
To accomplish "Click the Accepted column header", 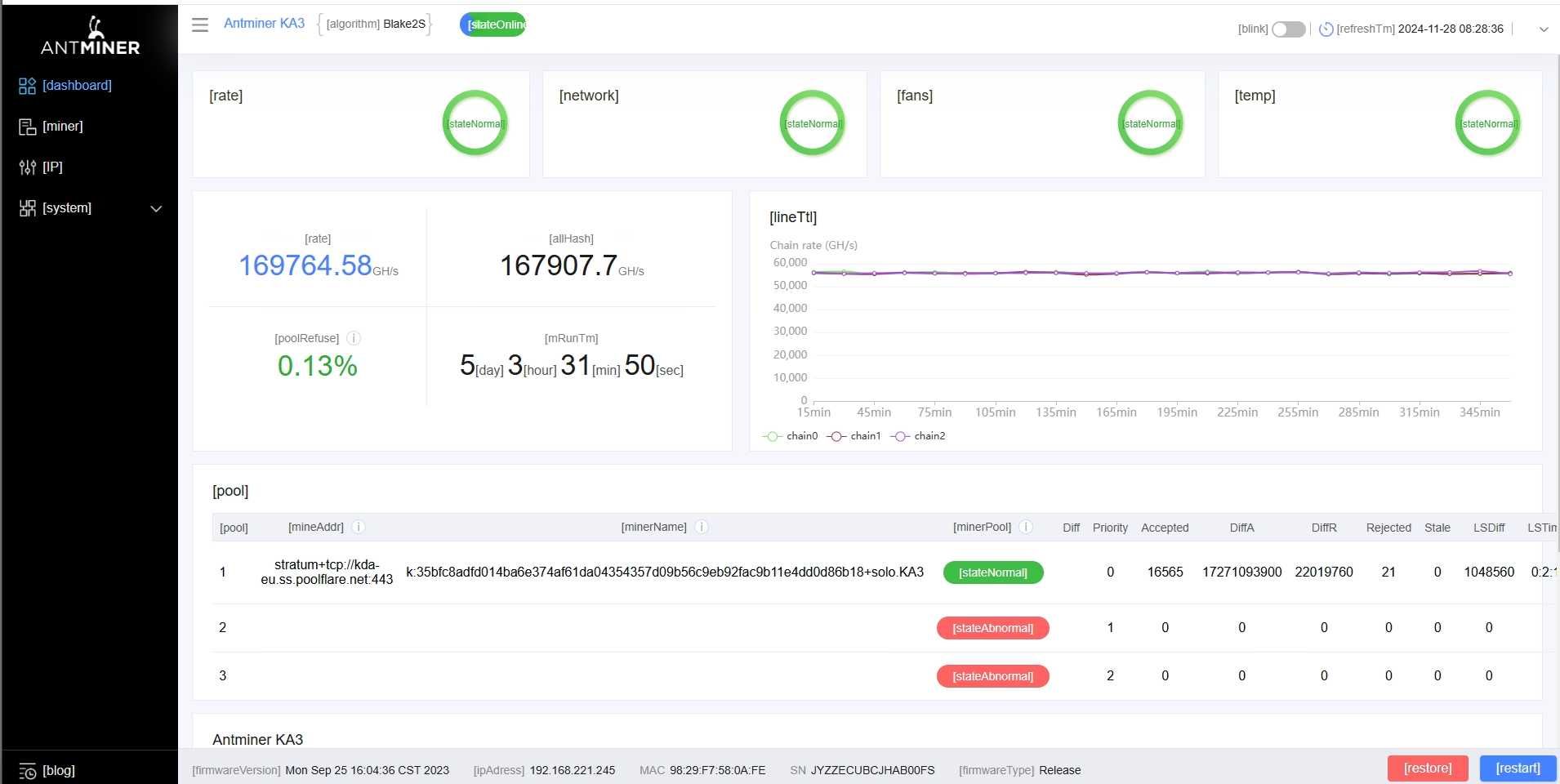I will pos(1165,528).
